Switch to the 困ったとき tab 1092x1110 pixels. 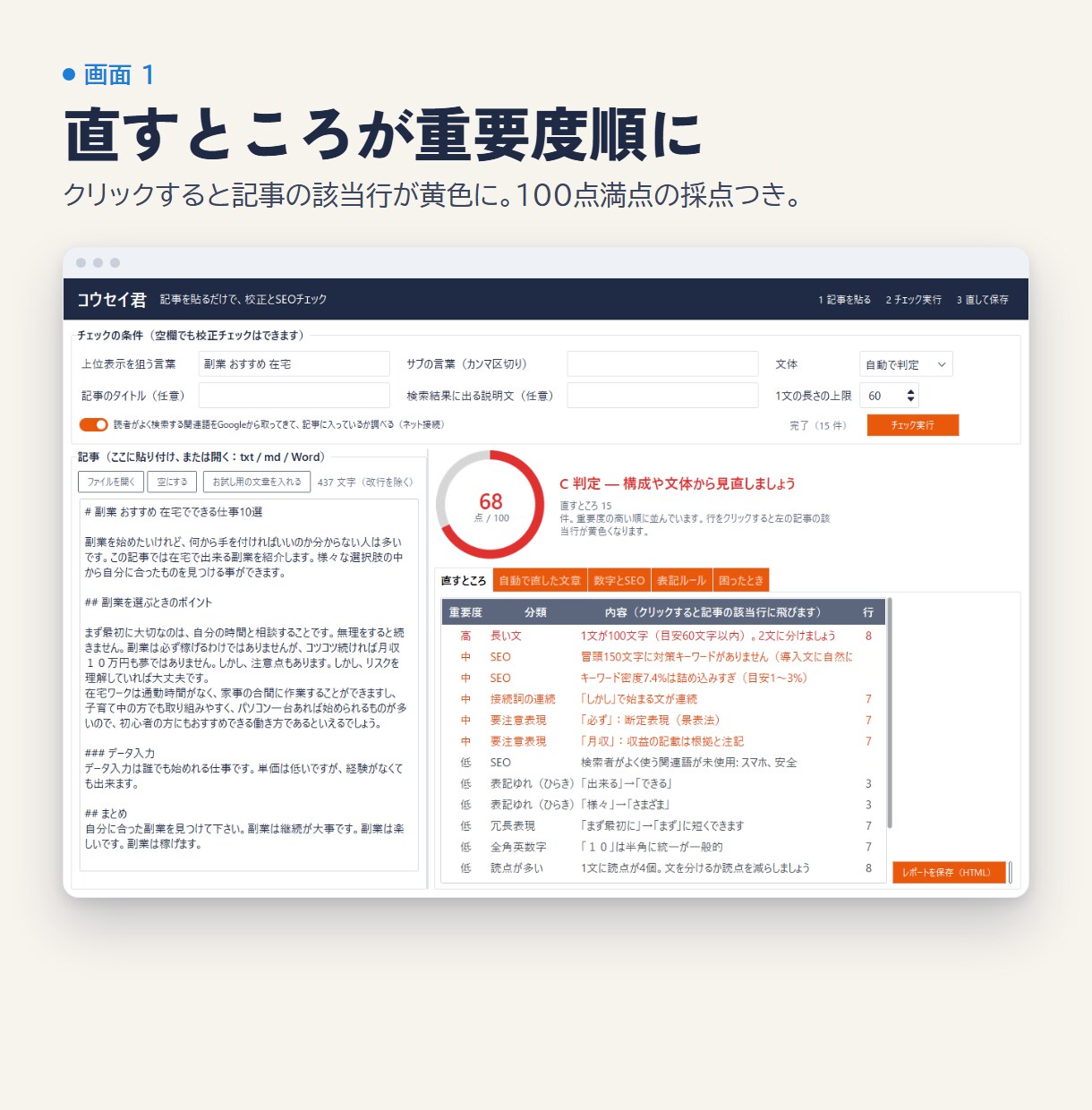741,580
